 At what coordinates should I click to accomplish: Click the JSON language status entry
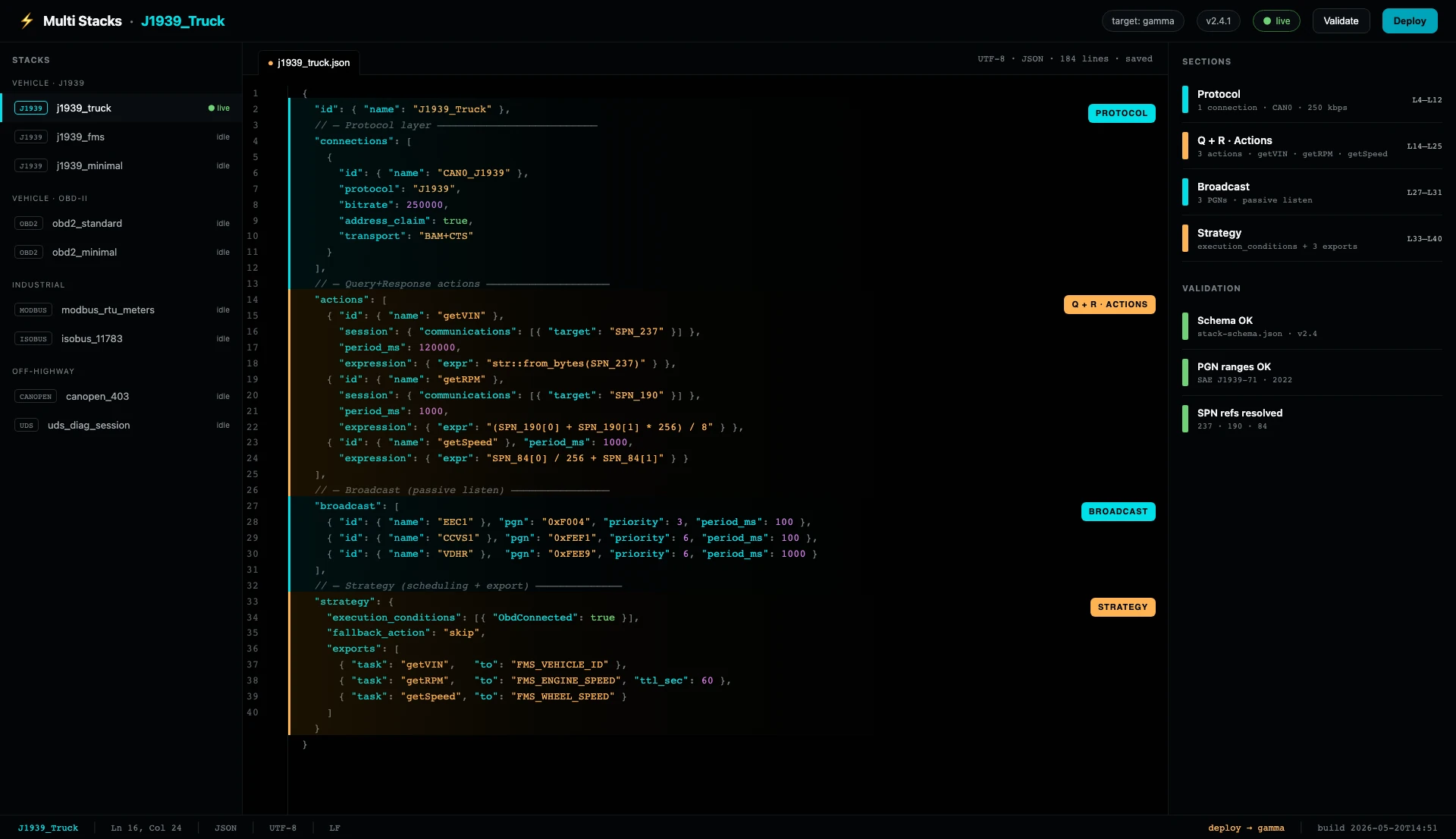226,828
